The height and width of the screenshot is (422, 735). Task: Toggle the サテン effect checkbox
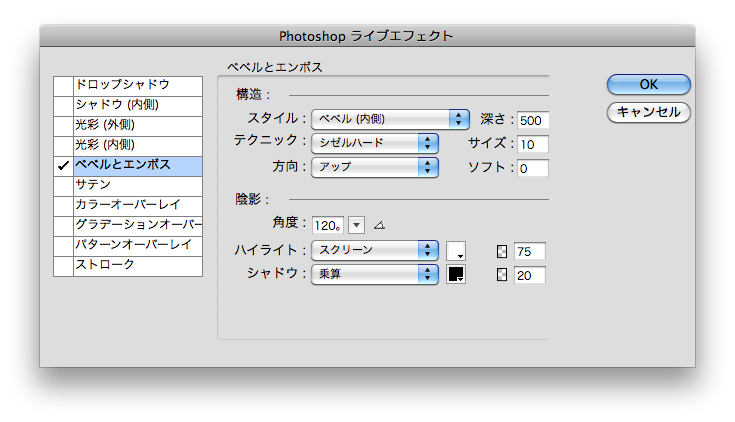pyautogui.click(x=63, y=186)
